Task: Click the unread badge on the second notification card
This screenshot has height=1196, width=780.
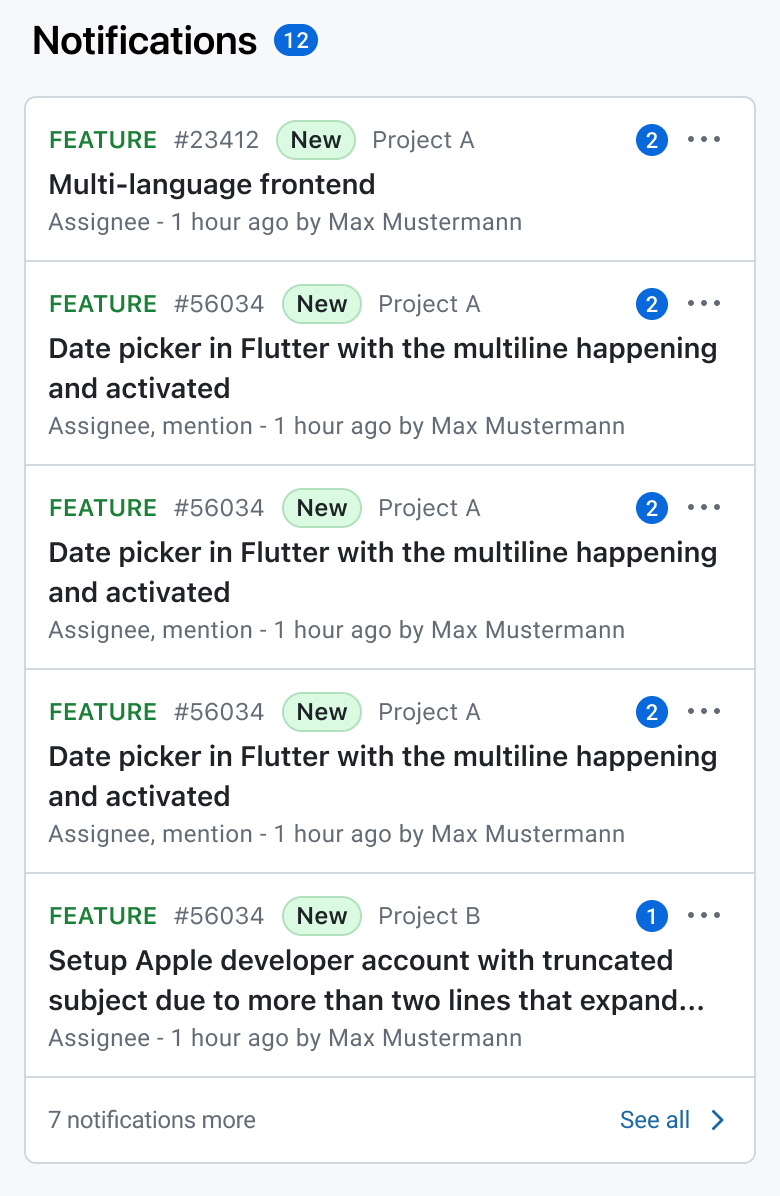Action: click(x=651, y=303)
